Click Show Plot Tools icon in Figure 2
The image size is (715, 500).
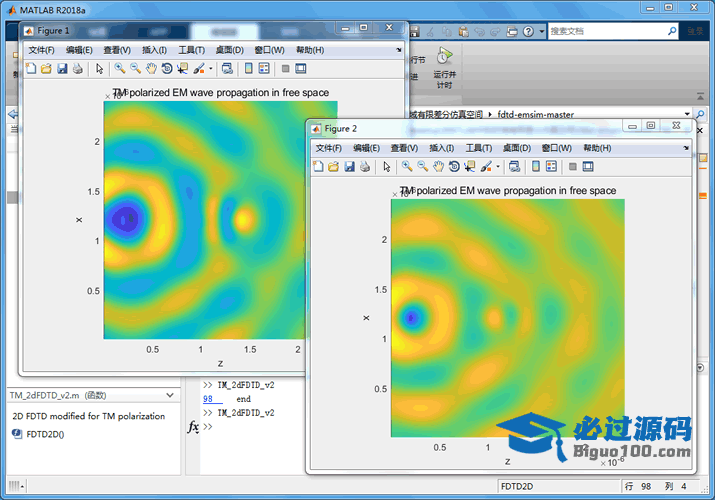pyautogui.click(x=588, y=167)
